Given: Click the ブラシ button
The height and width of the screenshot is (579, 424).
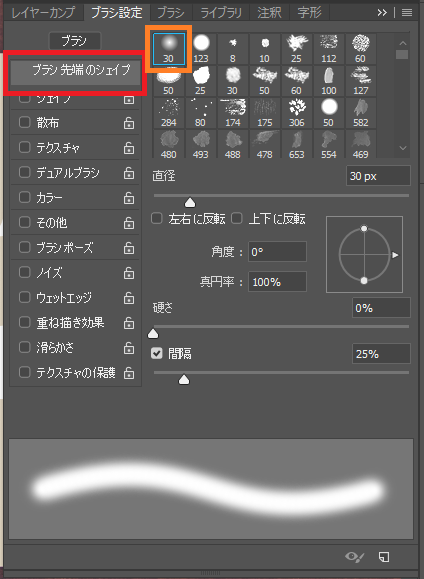Looking at the screenshot, I should coord(75,41).
